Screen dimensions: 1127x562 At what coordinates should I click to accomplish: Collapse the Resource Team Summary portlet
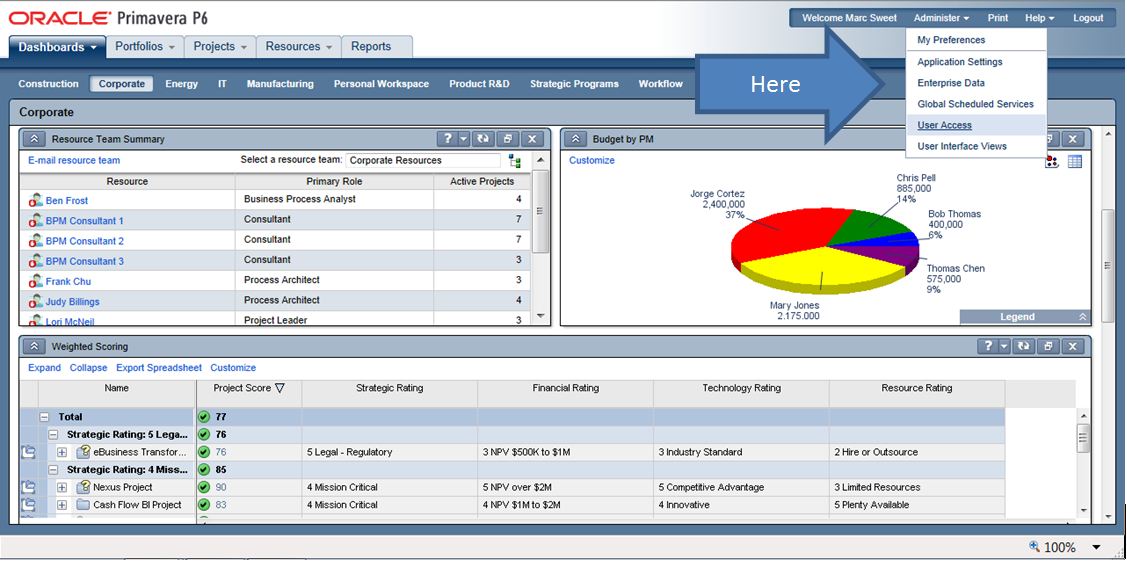(34, 139)
